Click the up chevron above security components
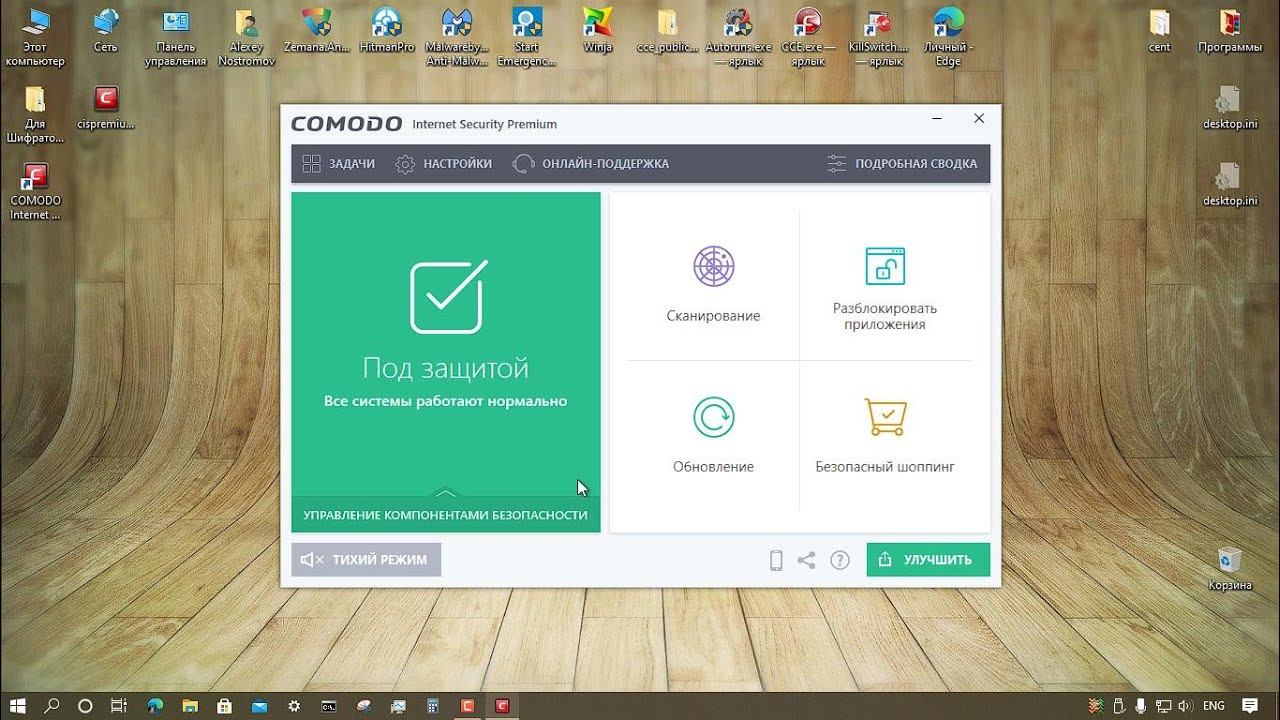The width and height of the screenshot is (1280, 720). pyautogui.click(x=446, y=492)
